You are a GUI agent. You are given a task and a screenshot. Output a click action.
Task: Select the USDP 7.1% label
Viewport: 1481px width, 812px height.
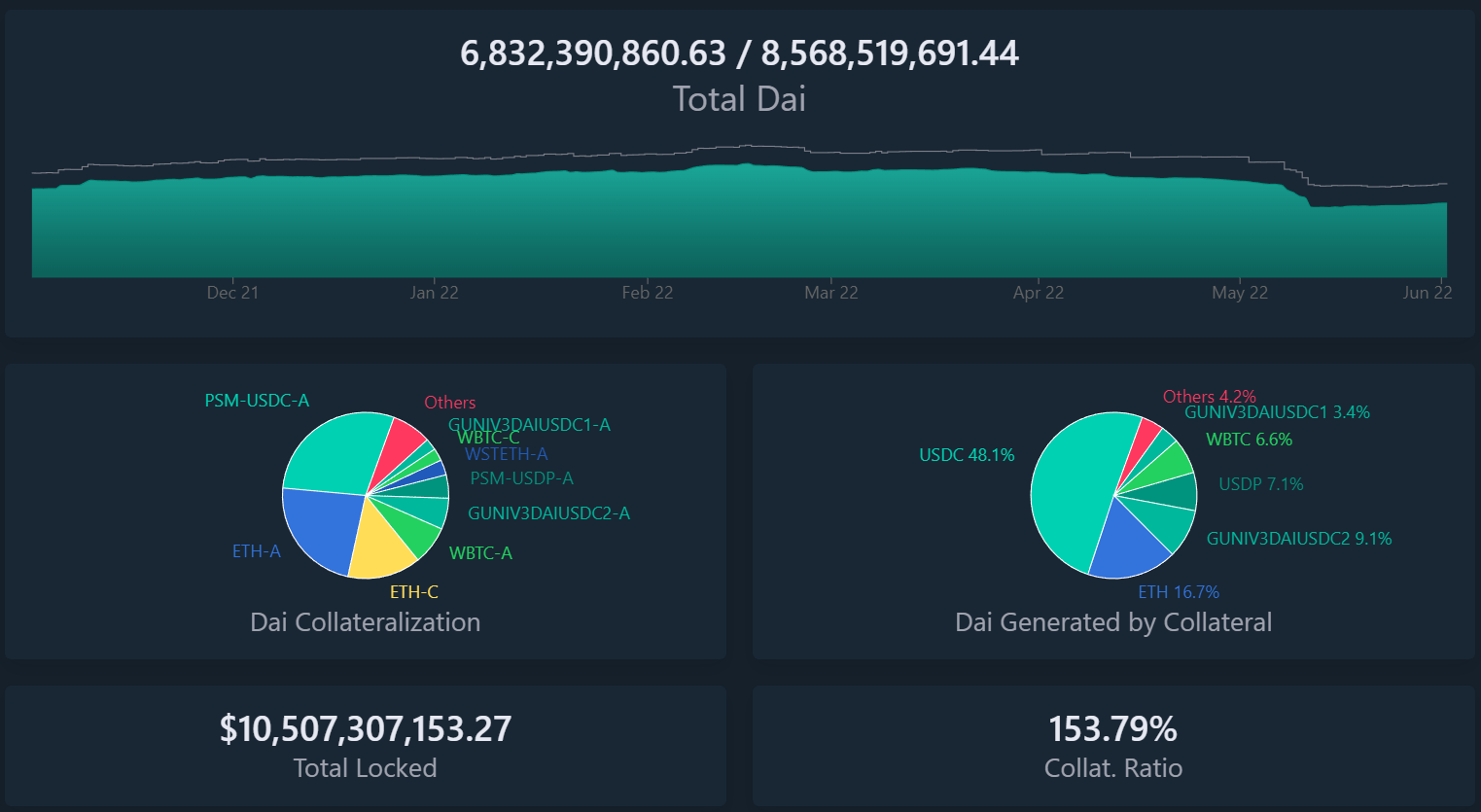pyautogui.click(x=1260, y=484)
